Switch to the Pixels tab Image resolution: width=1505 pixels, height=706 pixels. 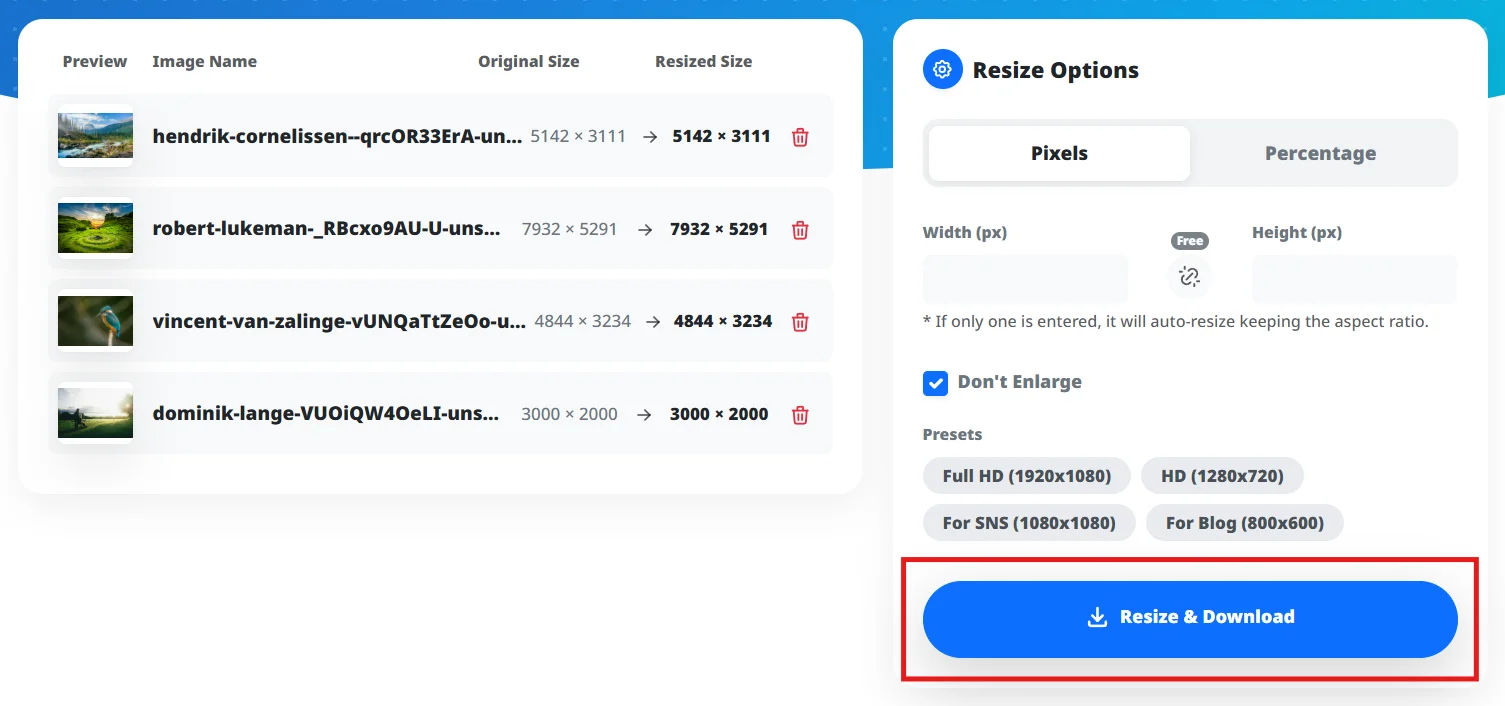(1059, 153)
